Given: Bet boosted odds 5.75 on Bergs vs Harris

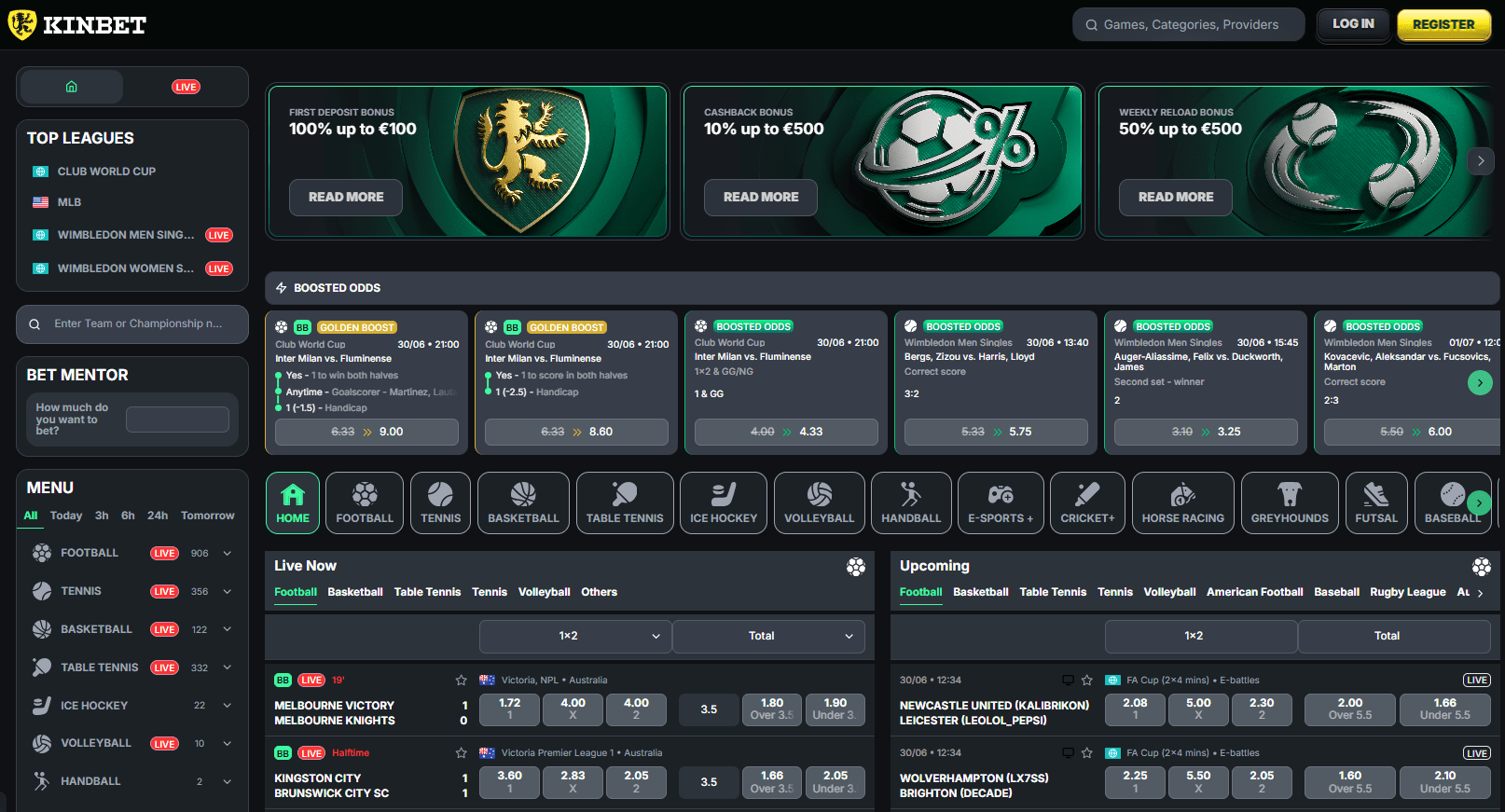Looking at the screenshot, I should [x=996, y=433].
